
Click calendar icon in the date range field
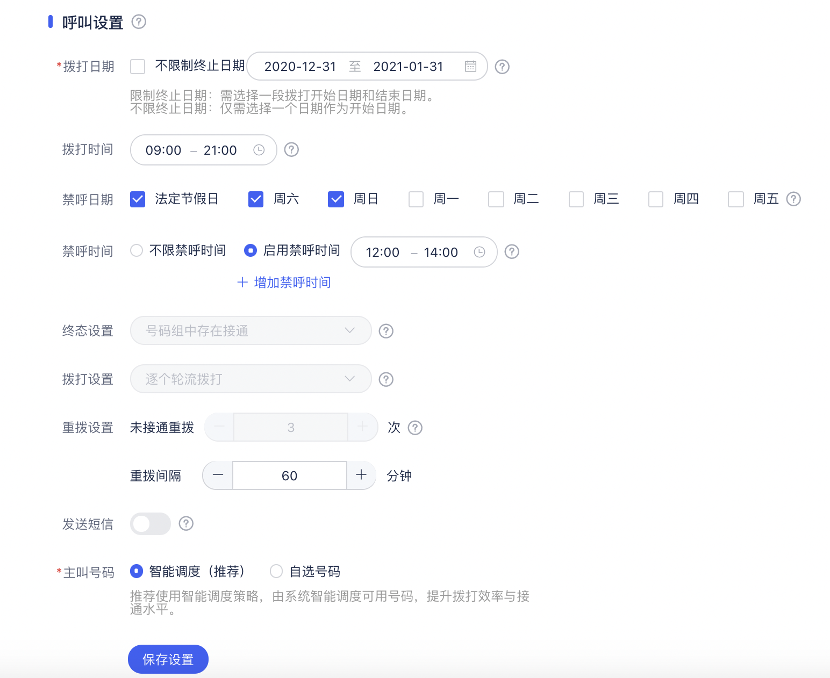pos(470,66)
